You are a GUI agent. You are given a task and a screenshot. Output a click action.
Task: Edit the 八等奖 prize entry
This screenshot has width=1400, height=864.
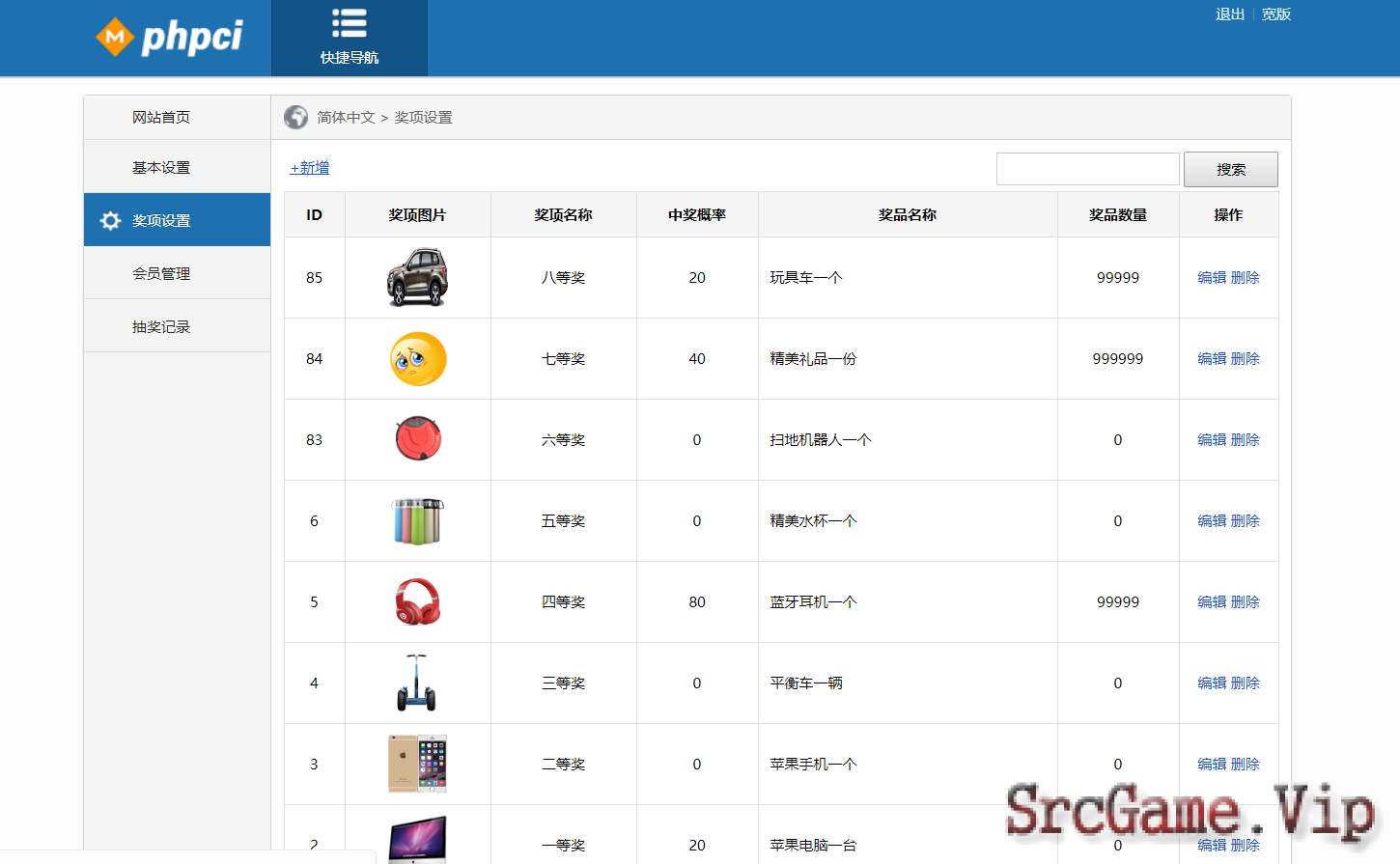[1211, 278]
